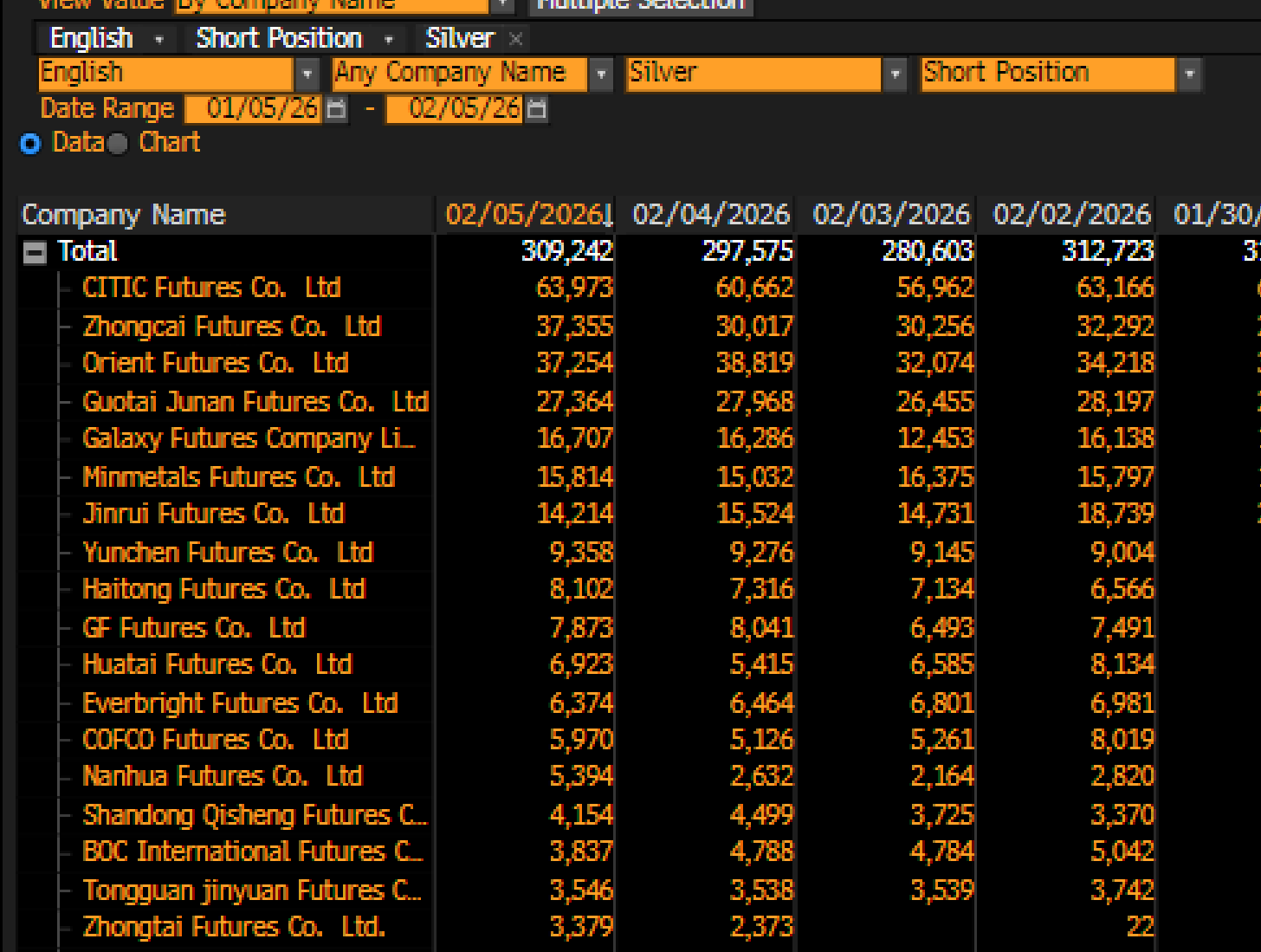
Task: Select Yunchen Futures Co. Ltd row
Action: click(228, 553)
